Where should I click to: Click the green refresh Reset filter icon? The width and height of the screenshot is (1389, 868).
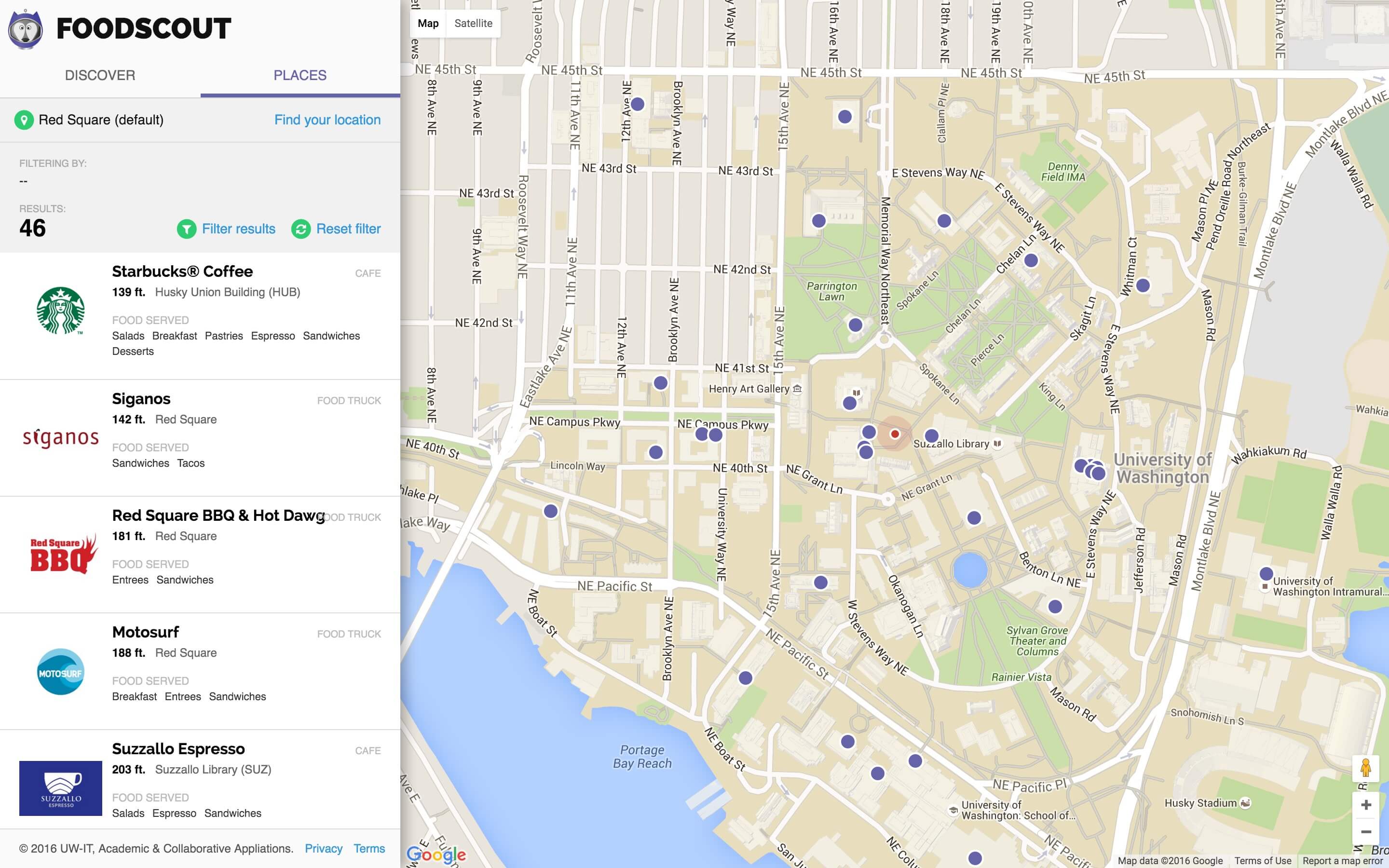301,229
